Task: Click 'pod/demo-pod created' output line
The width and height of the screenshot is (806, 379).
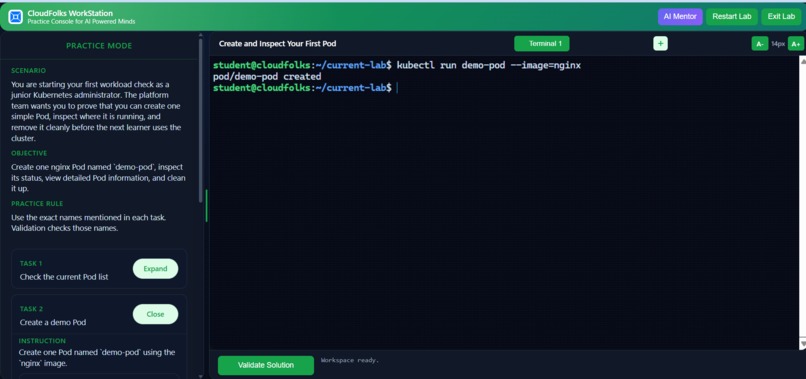Action: (x=267, y=77)
